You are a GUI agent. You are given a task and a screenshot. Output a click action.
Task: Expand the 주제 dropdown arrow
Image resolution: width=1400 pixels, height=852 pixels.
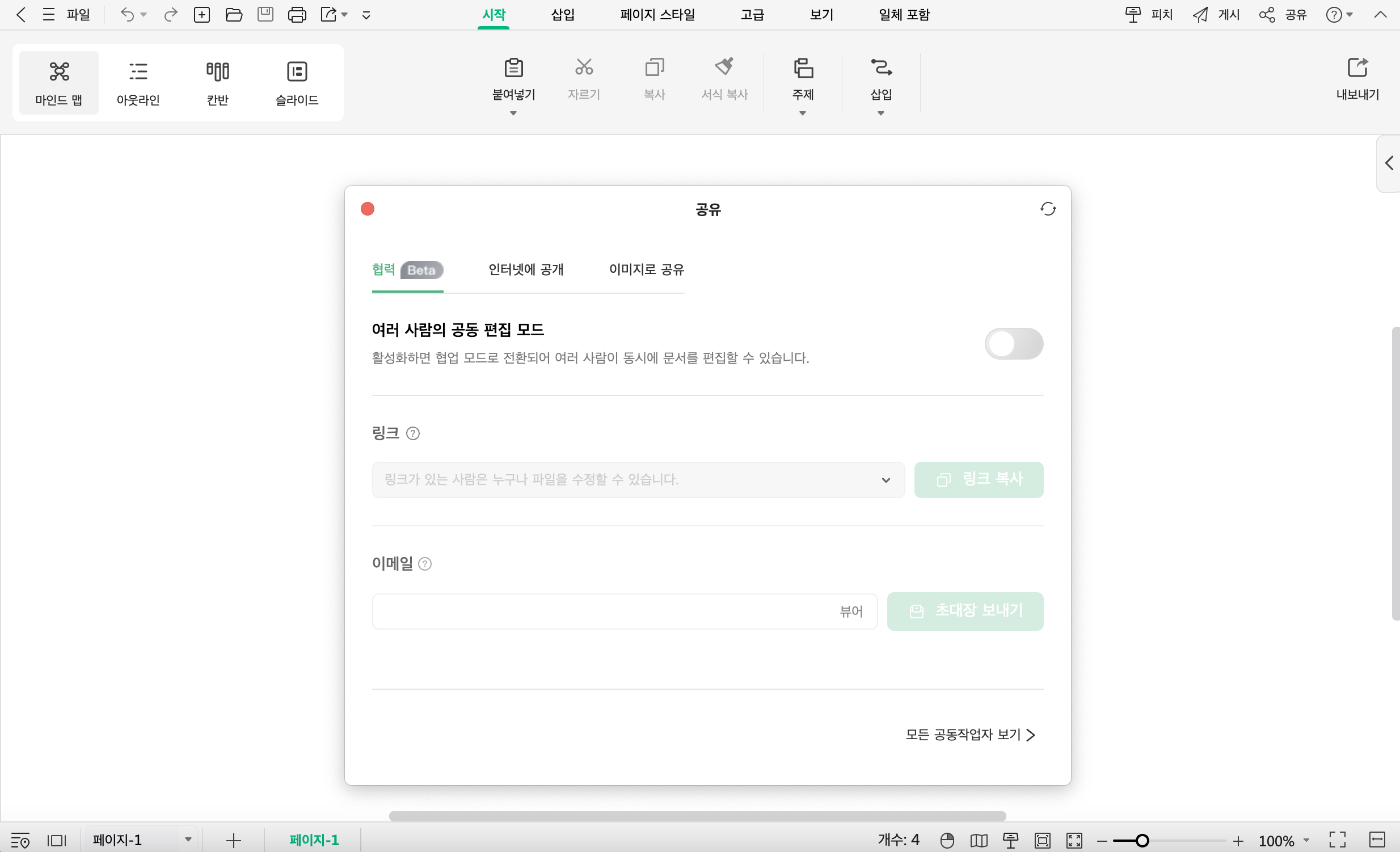[x=802, y=113]
